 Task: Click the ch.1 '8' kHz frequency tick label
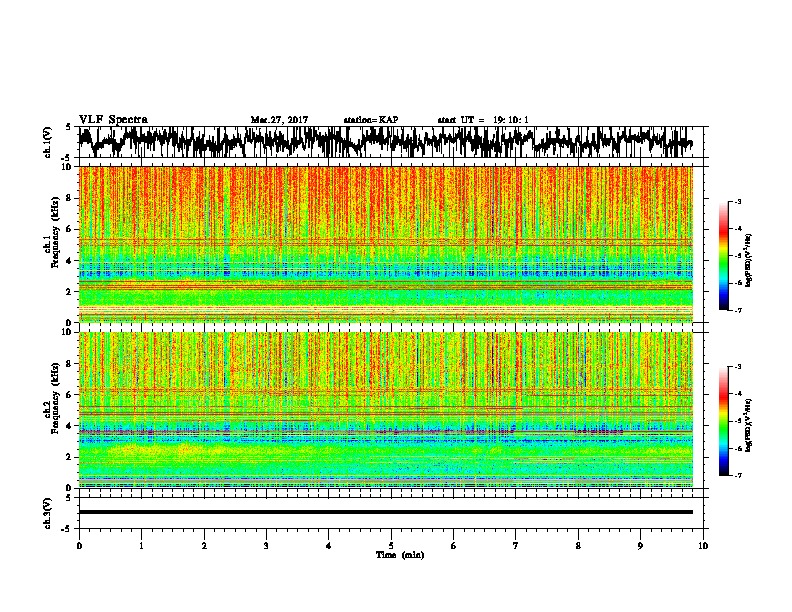(71, 198)
